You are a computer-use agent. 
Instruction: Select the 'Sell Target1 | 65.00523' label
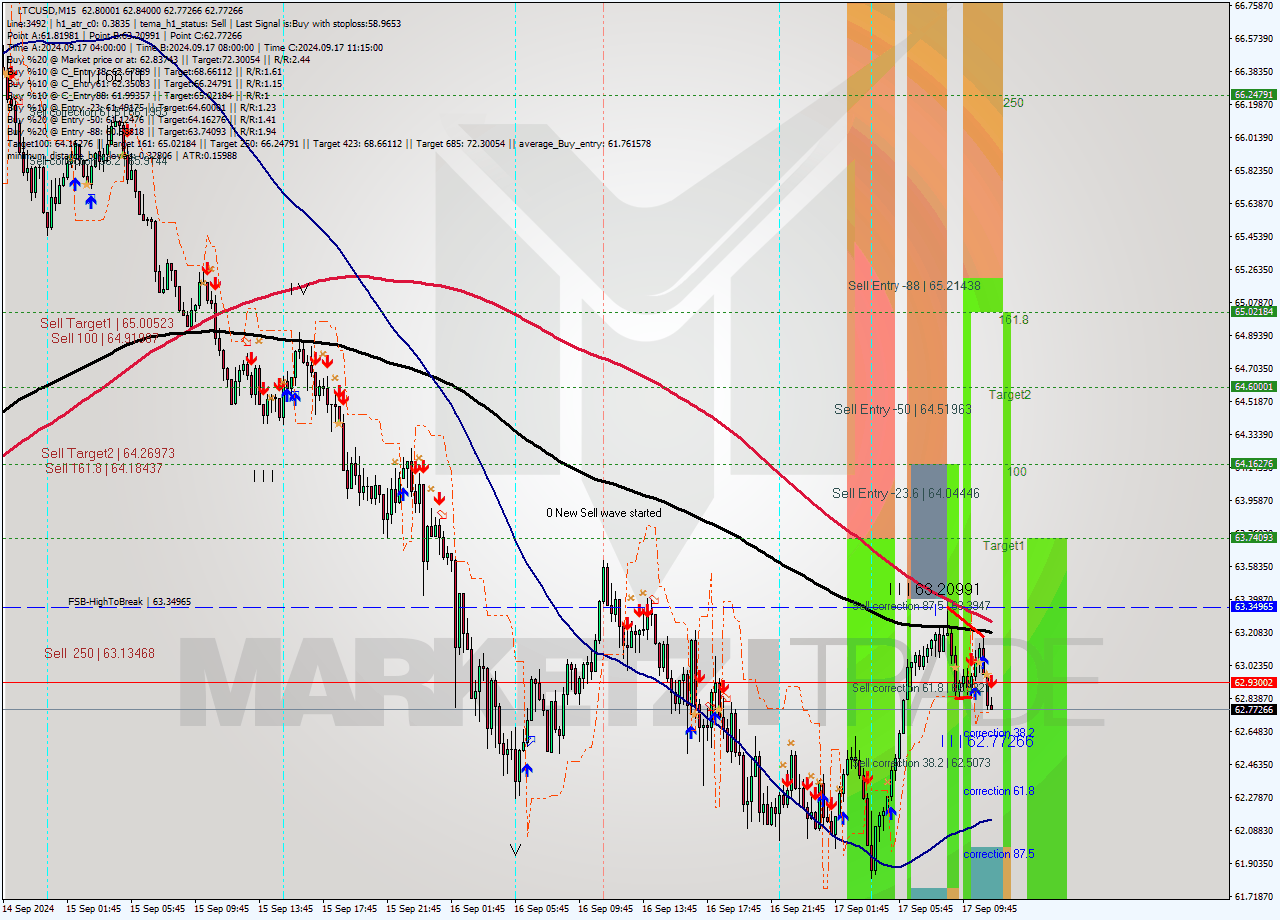(107, 323)
